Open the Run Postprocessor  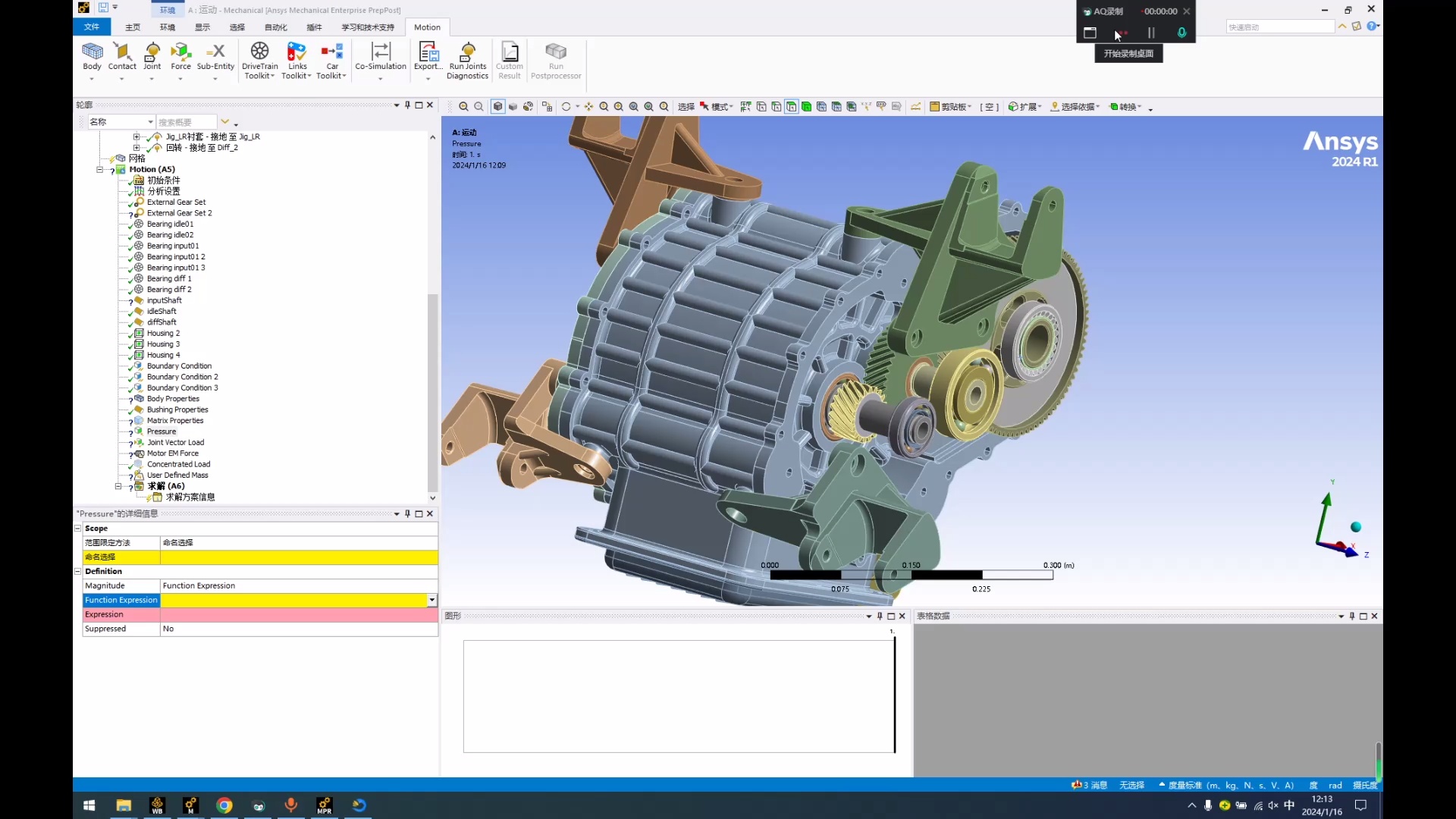tap(557, 59)
